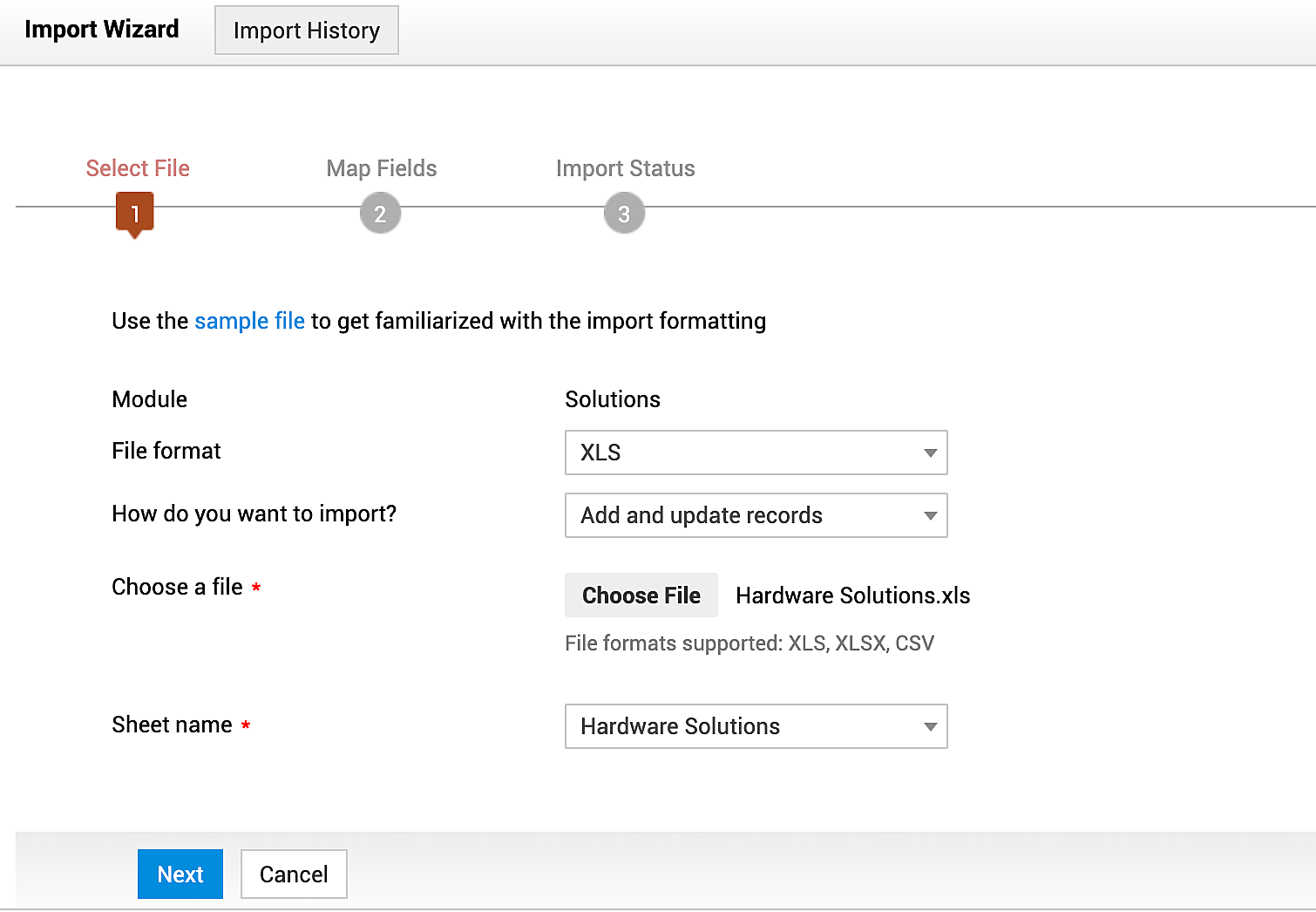Screen dimensions: 1316x912
Task: Click the Hardware Solutions.xls file name
Action: (x=852, y=596)
